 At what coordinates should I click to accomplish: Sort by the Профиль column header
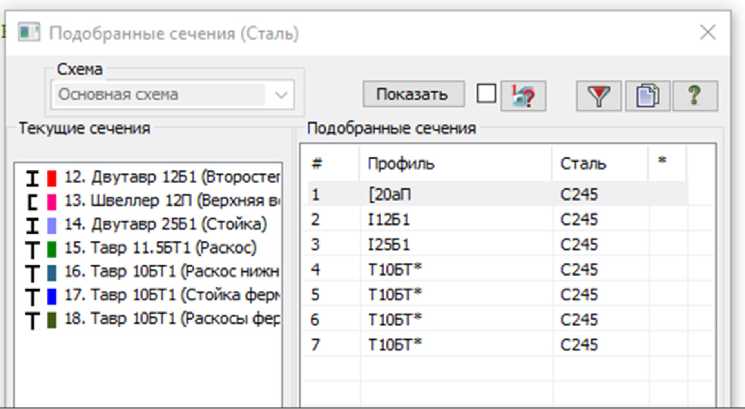(x=401, y=163)
